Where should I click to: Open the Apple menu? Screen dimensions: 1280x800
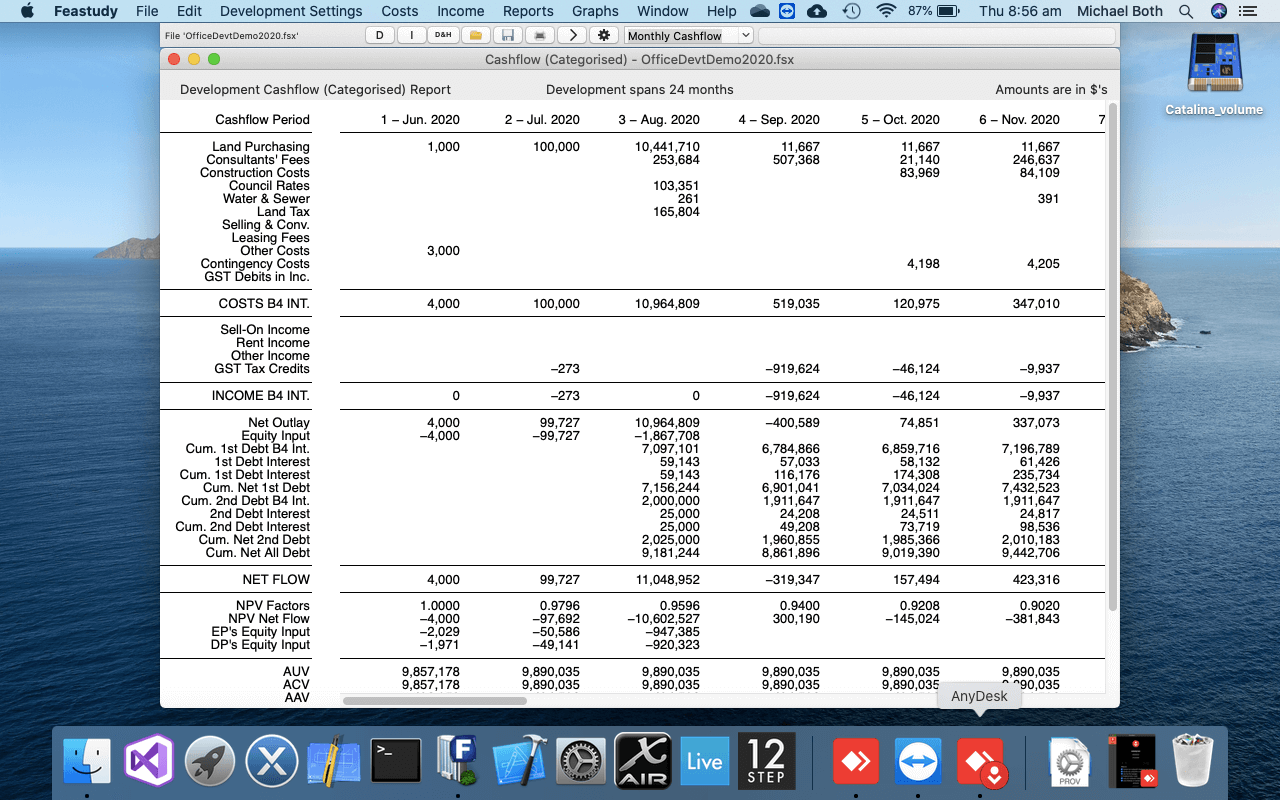point(27,11)
